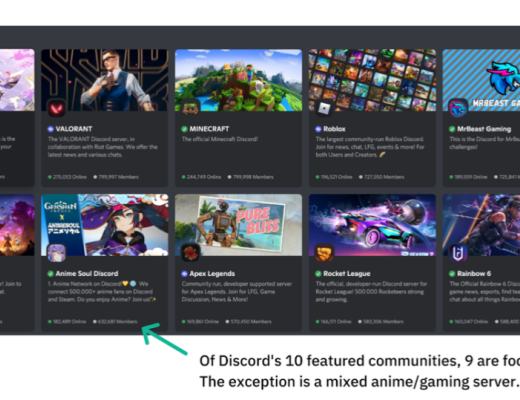Click the VALORANT server logo icon
Image resolution: width=520 pixels, height=400 pixels.
click(x=57, y=108)
